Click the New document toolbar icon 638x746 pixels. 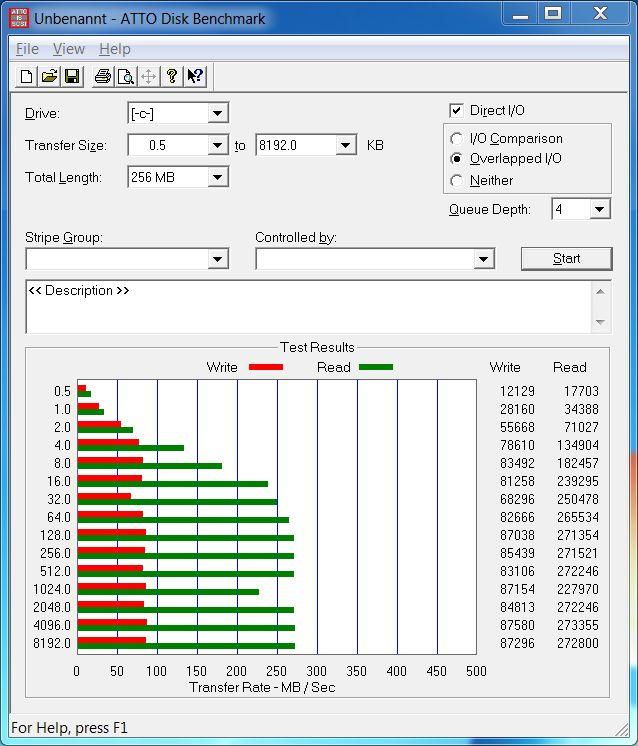pos(27,76)
